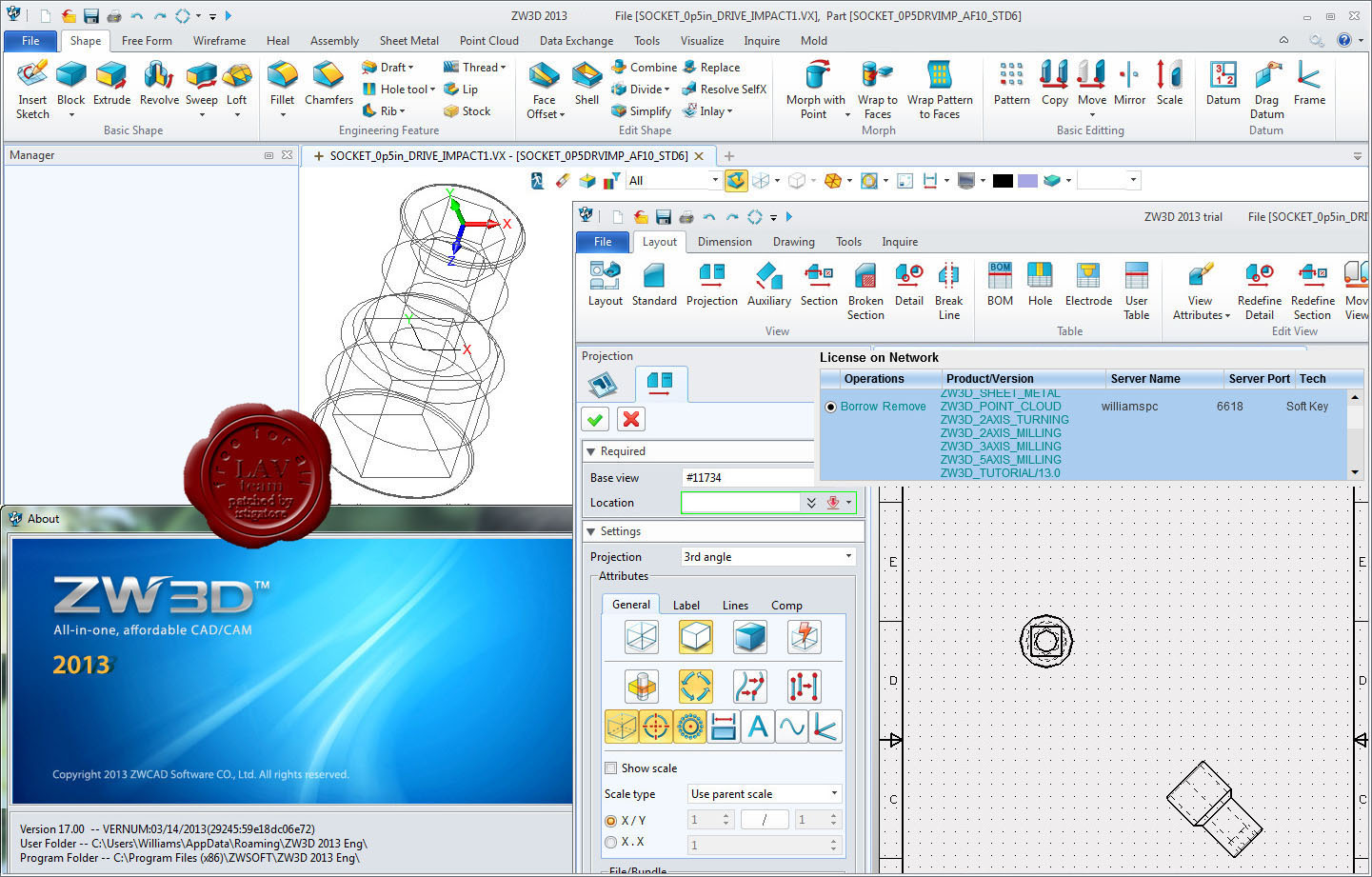Open the Scale type dropdown
The width and height of the screenshot is (1372, 877).
pyautogui.click(x=765, y=793)
